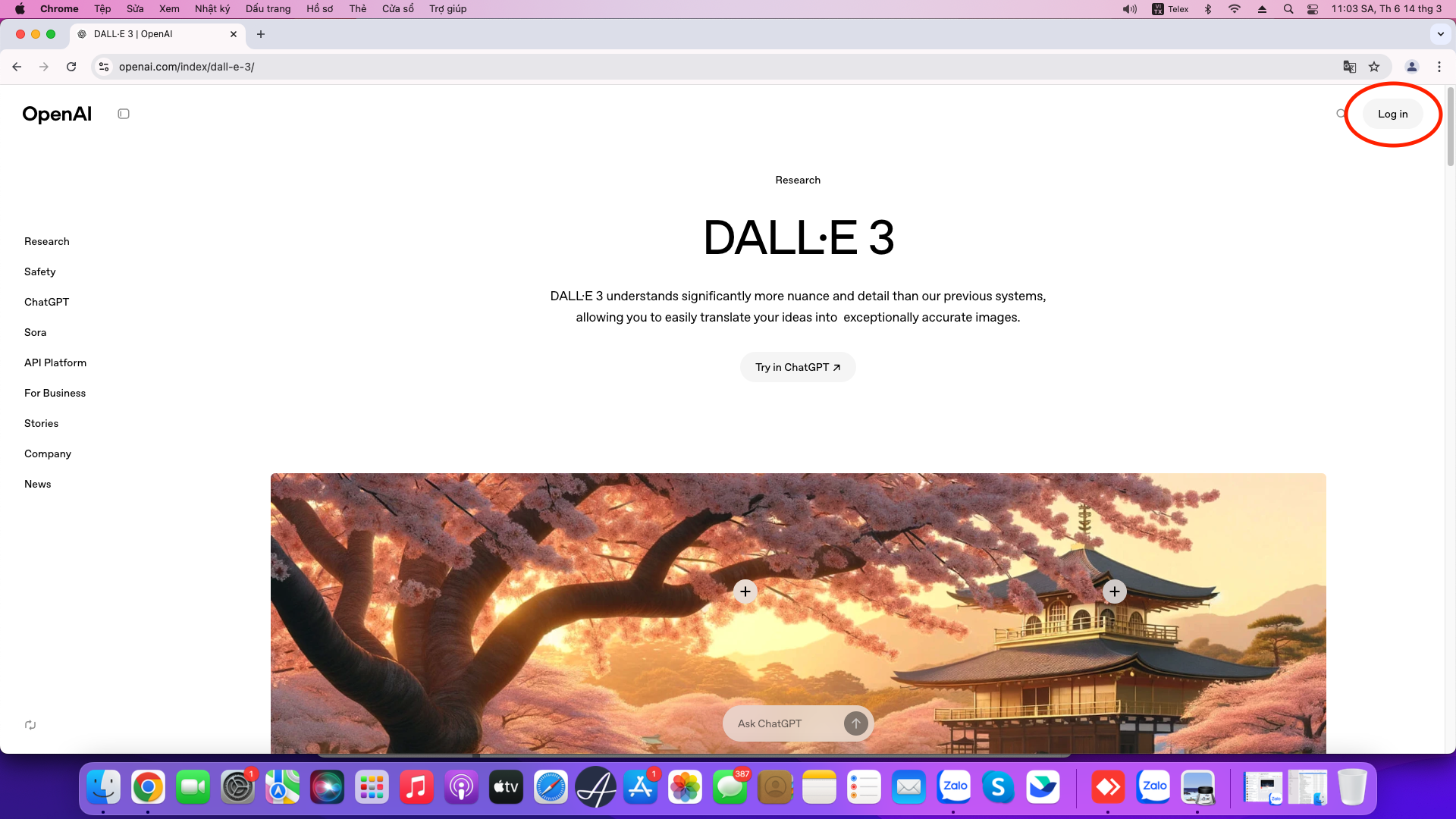The height and width of the screenshot is (819, 1456).
Task: Click the Research label above the title
Action: (x=798, y=180)
